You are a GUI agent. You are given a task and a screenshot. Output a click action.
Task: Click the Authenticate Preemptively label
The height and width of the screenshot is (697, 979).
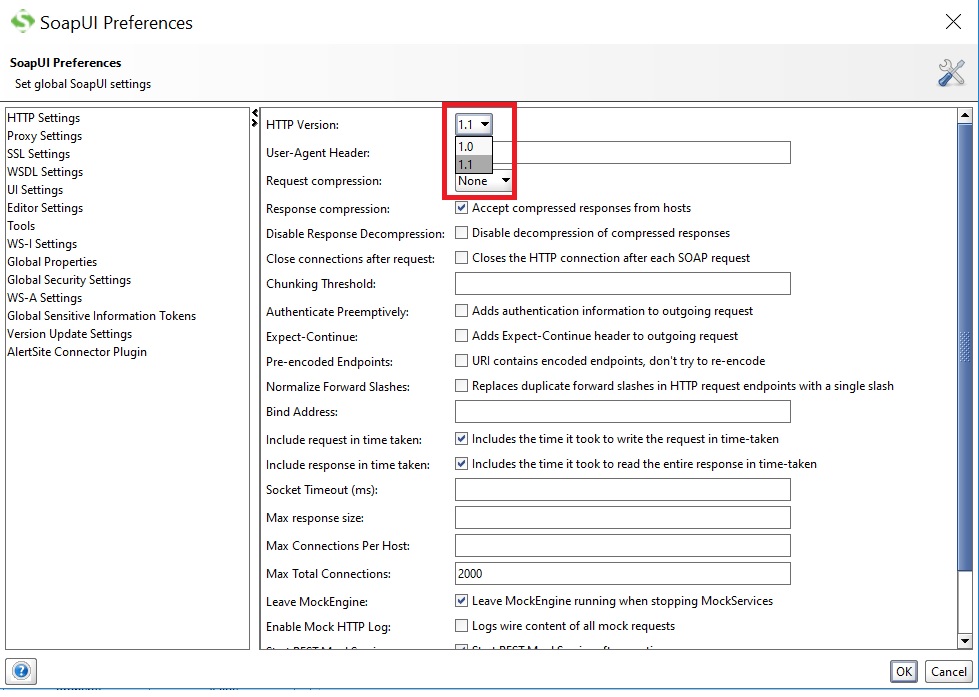coord(337,312)
